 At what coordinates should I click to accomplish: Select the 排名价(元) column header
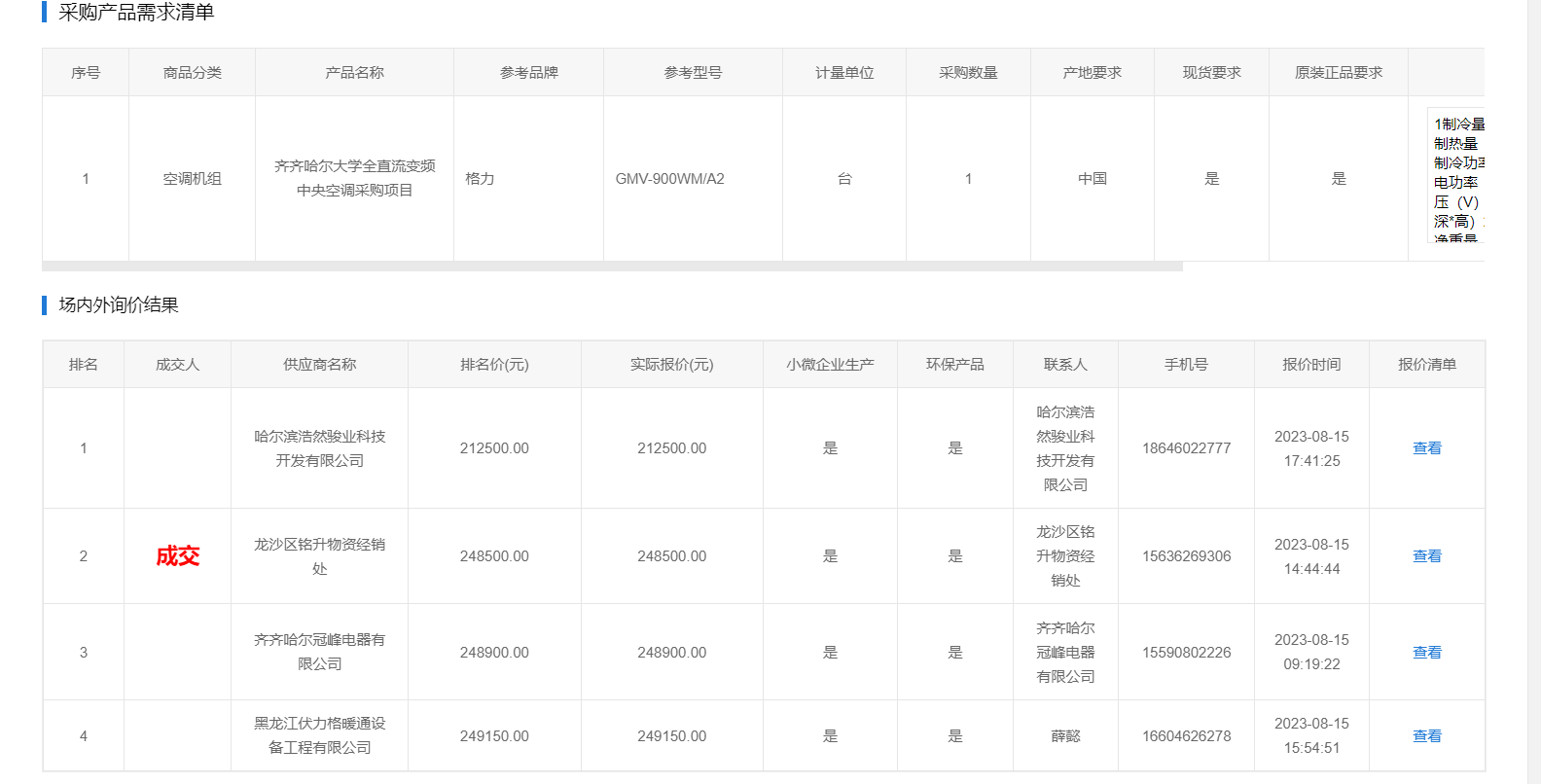(x=494, y=365)
